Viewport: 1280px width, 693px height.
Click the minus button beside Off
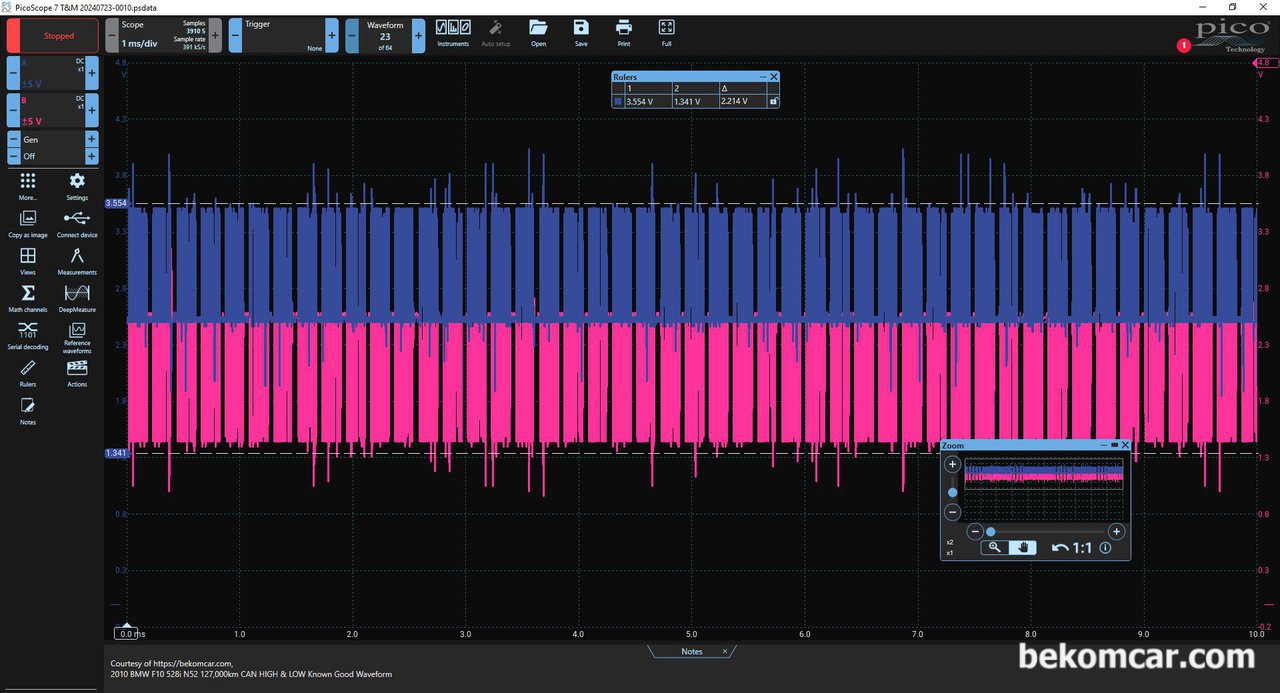pyautogui.click(x=13, y=156)
